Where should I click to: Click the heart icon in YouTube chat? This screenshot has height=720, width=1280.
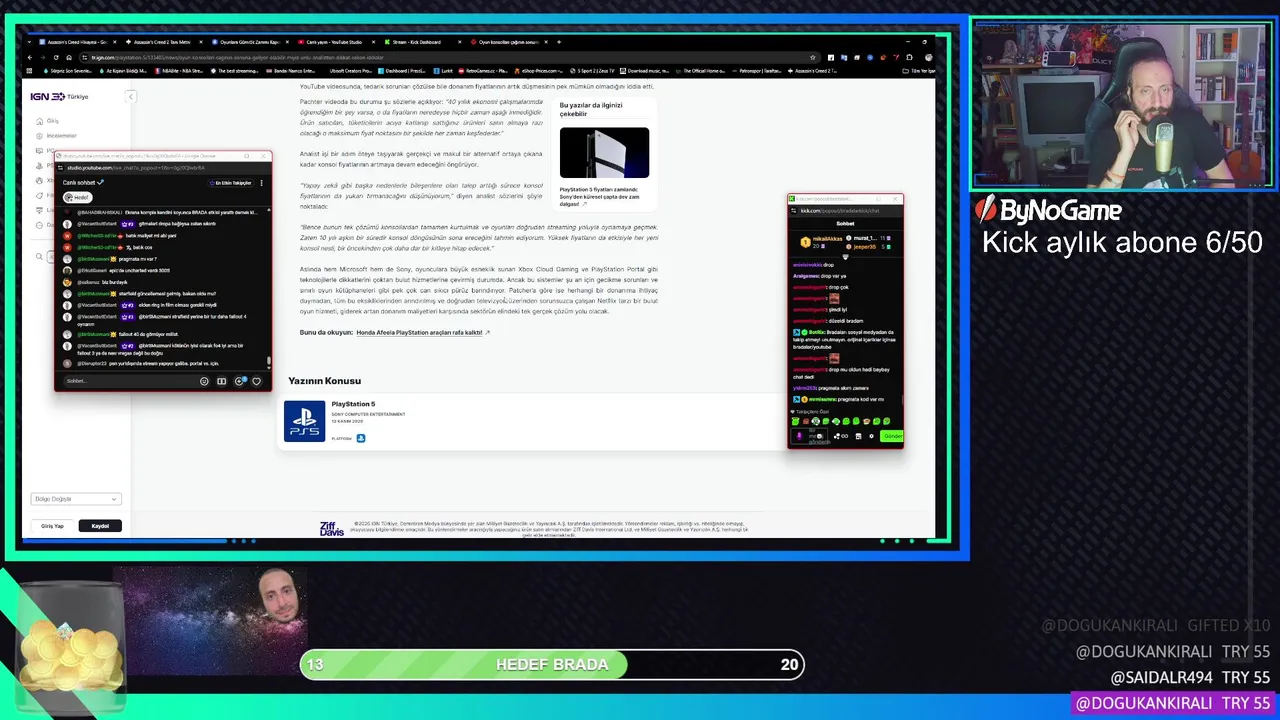(x=257, y=381)
